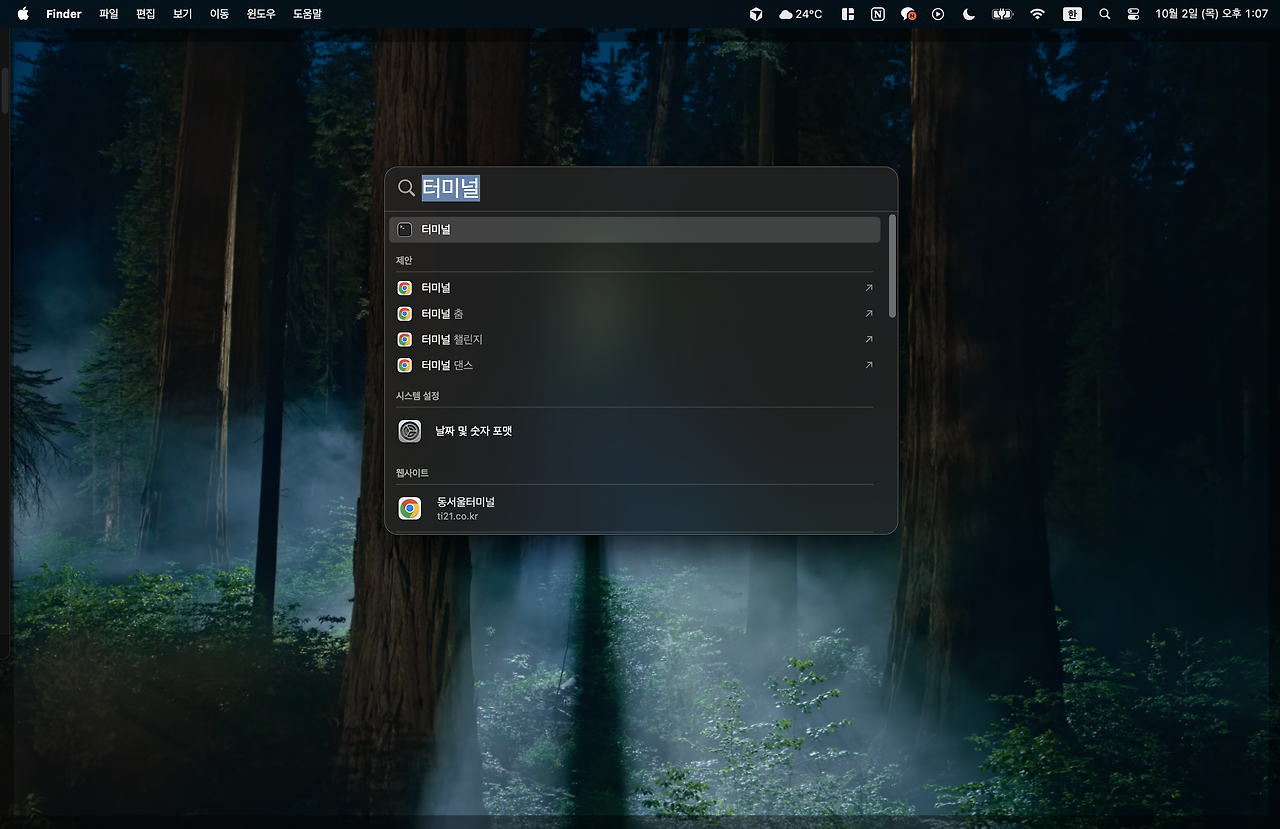
Task: Click the Spotlight results scrollbar
Action: point(892,266)
